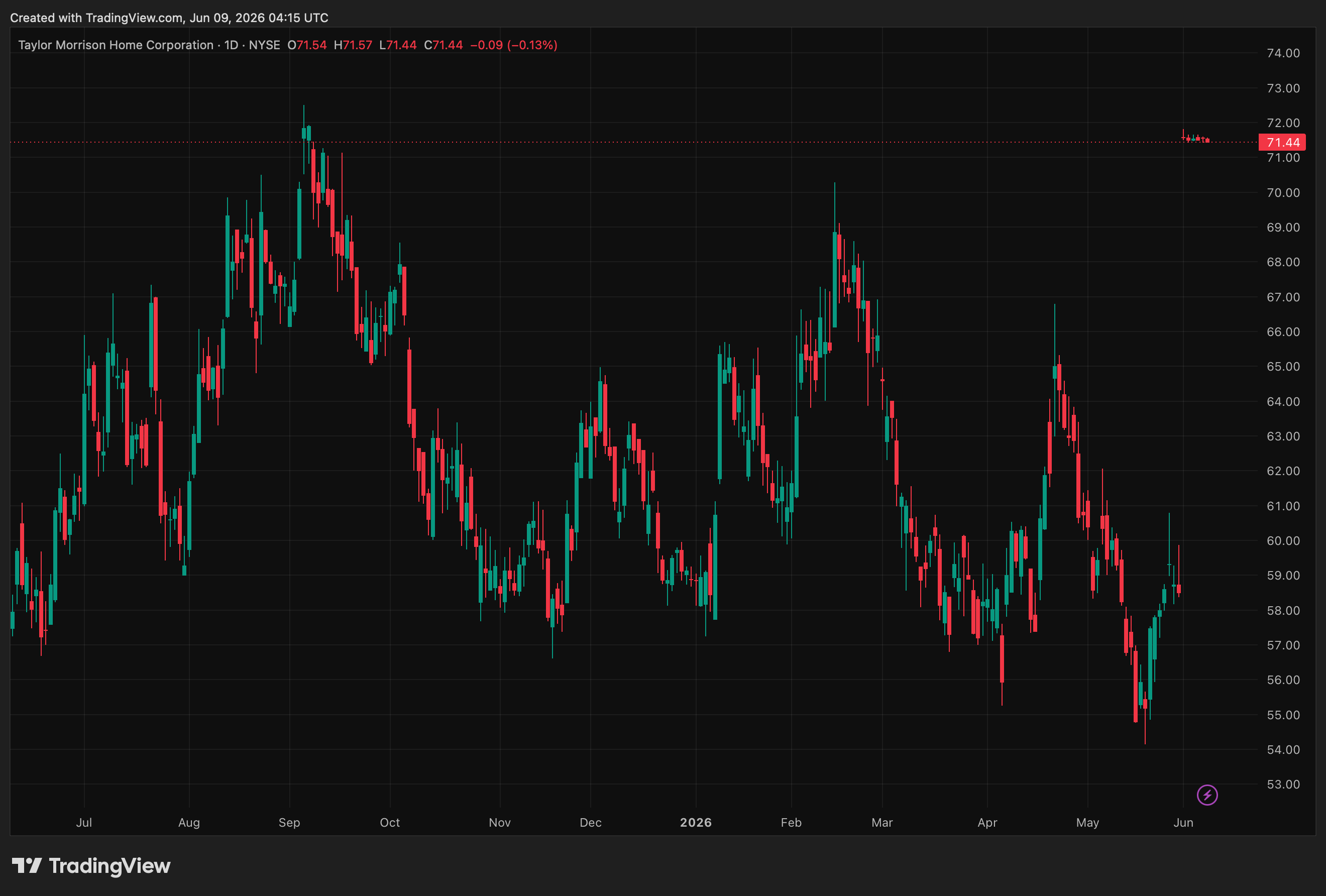Open the TradingView wordmark link

point(109,866)
